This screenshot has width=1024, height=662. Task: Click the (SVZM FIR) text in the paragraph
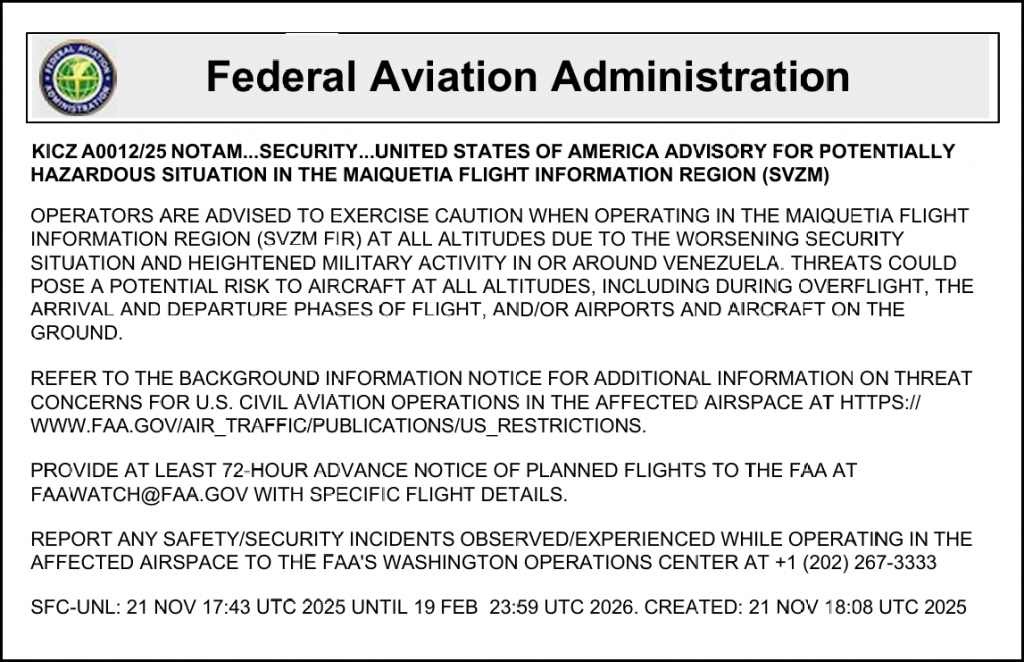click(299, 240)
